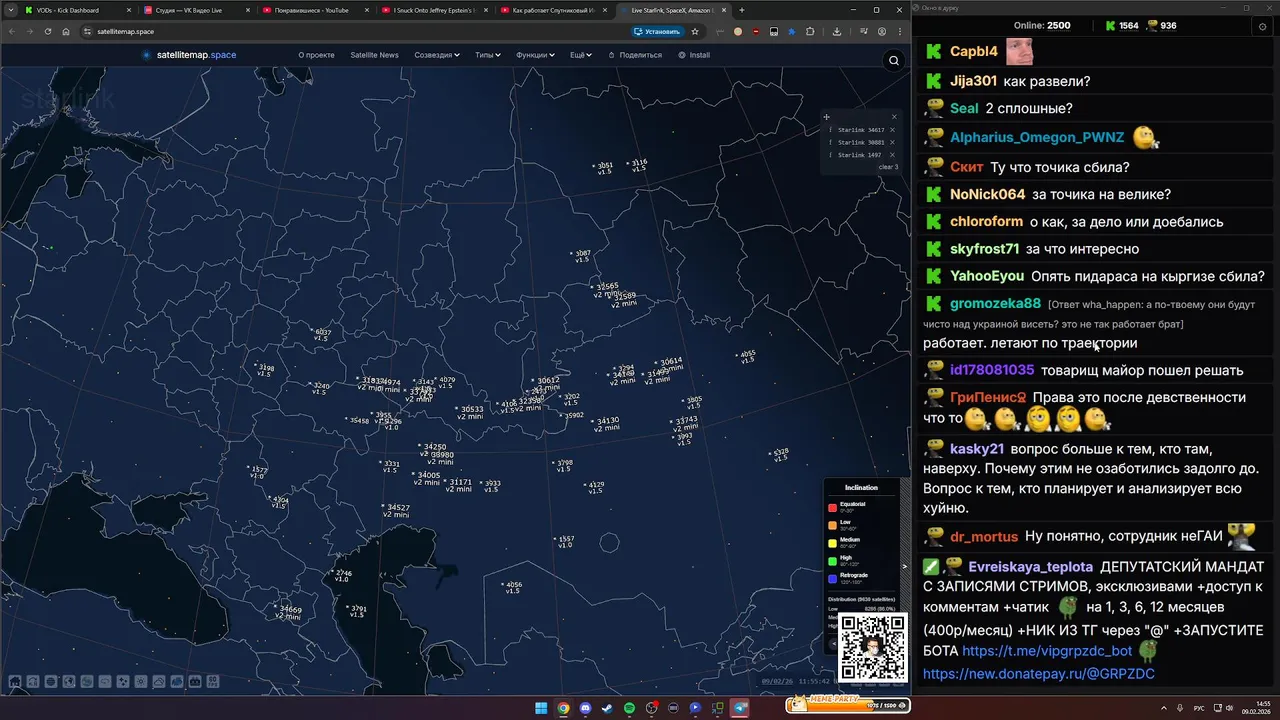Click the 60 FPS toggle in the bottom toolbar

pyautogui.click(x=213, y=682)
